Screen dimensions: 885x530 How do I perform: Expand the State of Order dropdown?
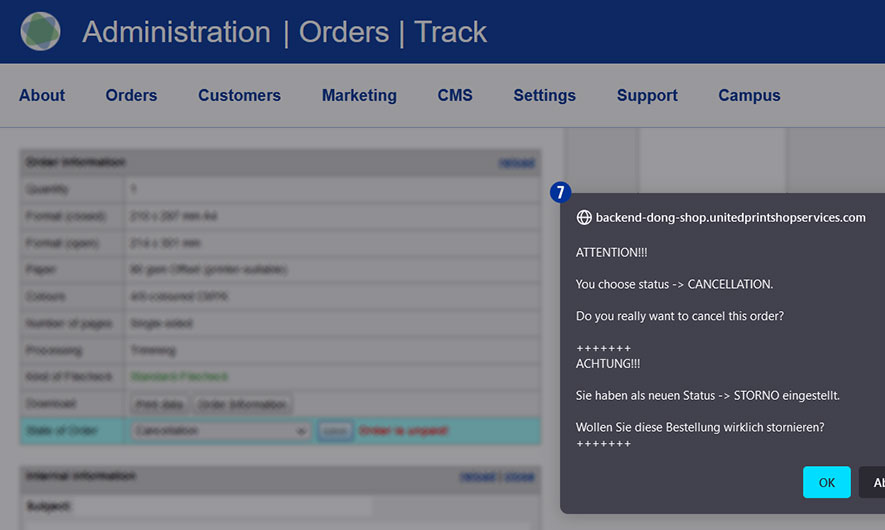coord(220,431)
